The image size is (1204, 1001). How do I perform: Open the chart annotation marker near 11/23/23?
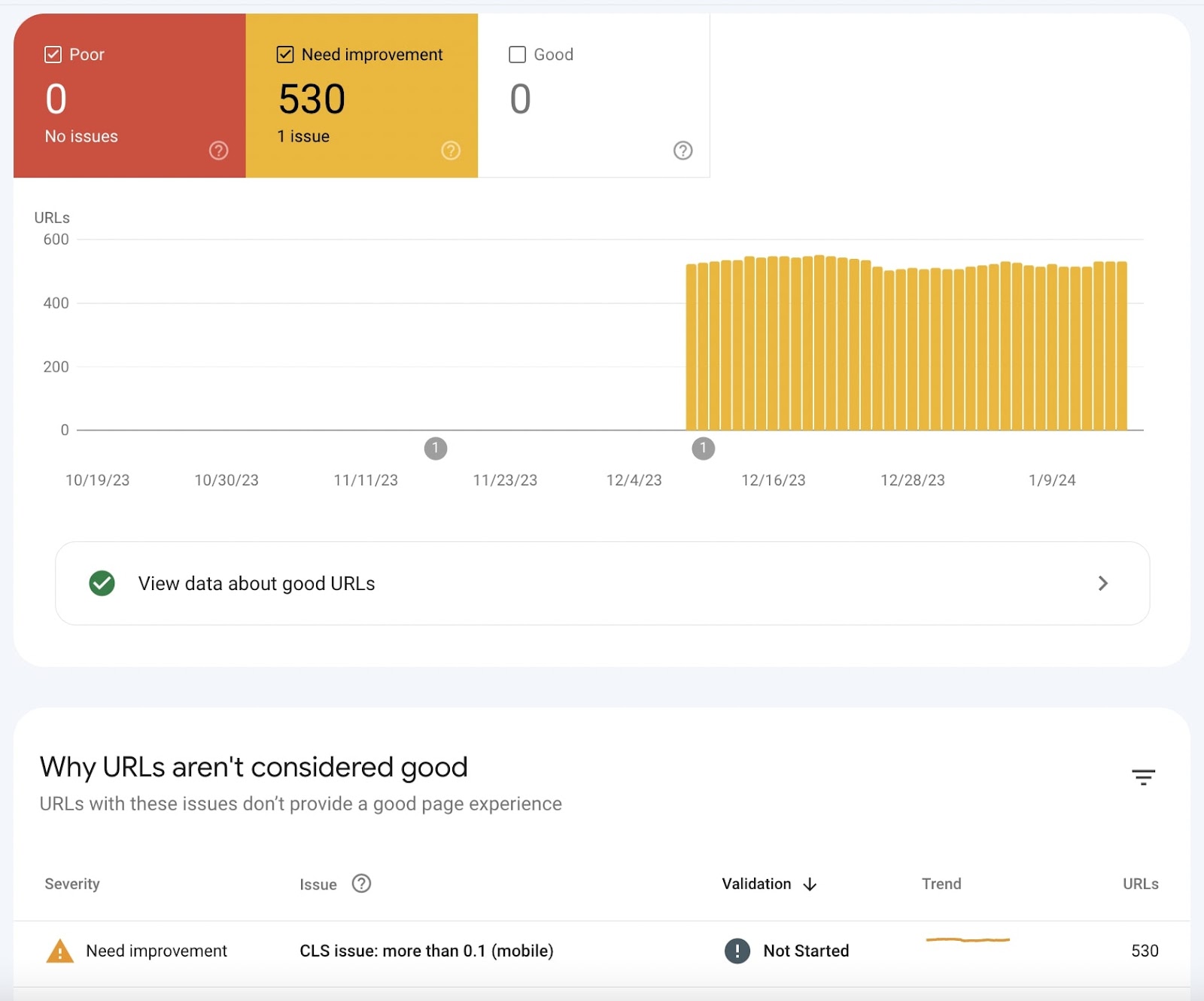(x=436, y=449)
